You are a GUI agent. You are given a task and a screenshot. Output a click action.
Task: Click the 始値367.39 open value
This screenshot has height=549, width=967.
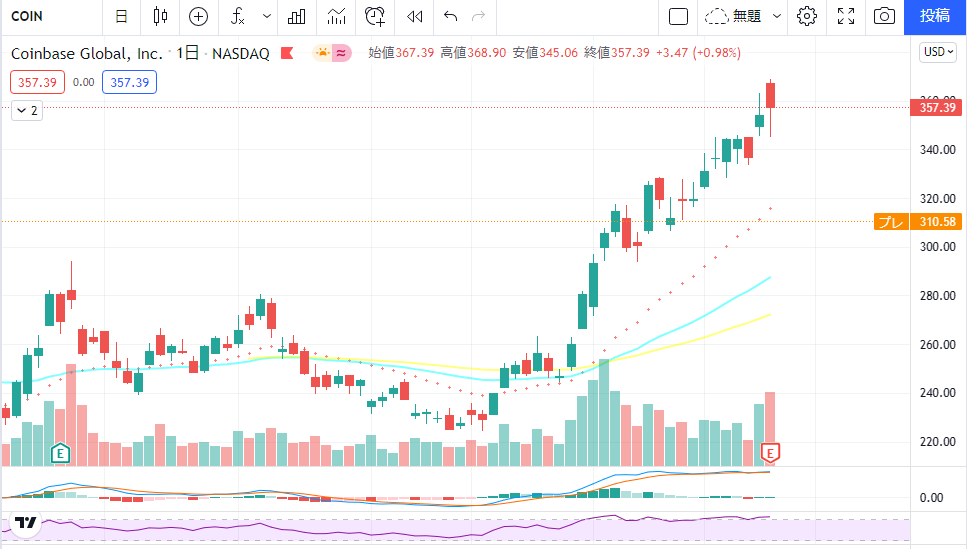click(401, 53)
